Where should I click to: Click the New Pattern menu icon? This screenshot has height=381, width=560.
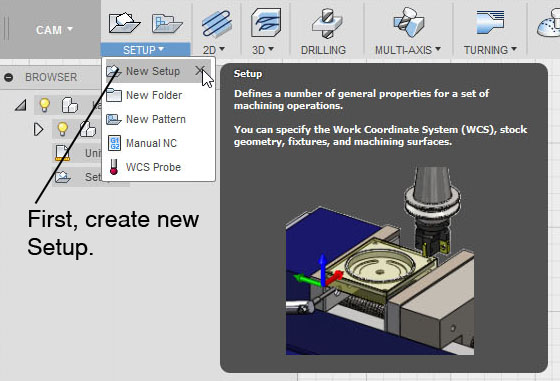click(x=114, y=119)
